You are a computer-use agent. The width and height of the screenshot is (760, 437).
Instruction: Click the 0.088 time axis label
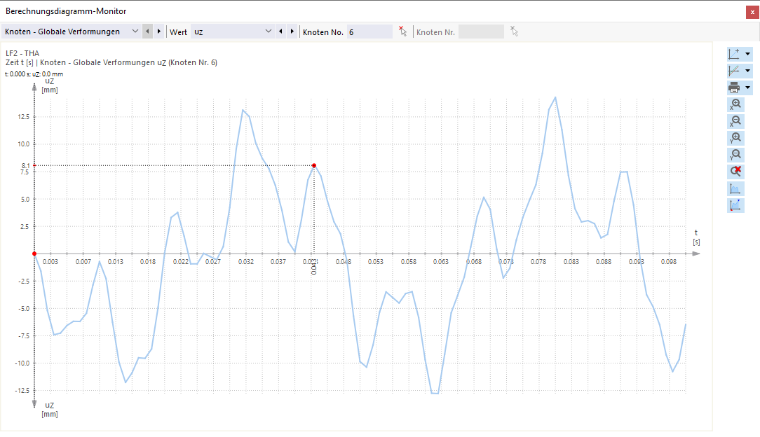603,262
